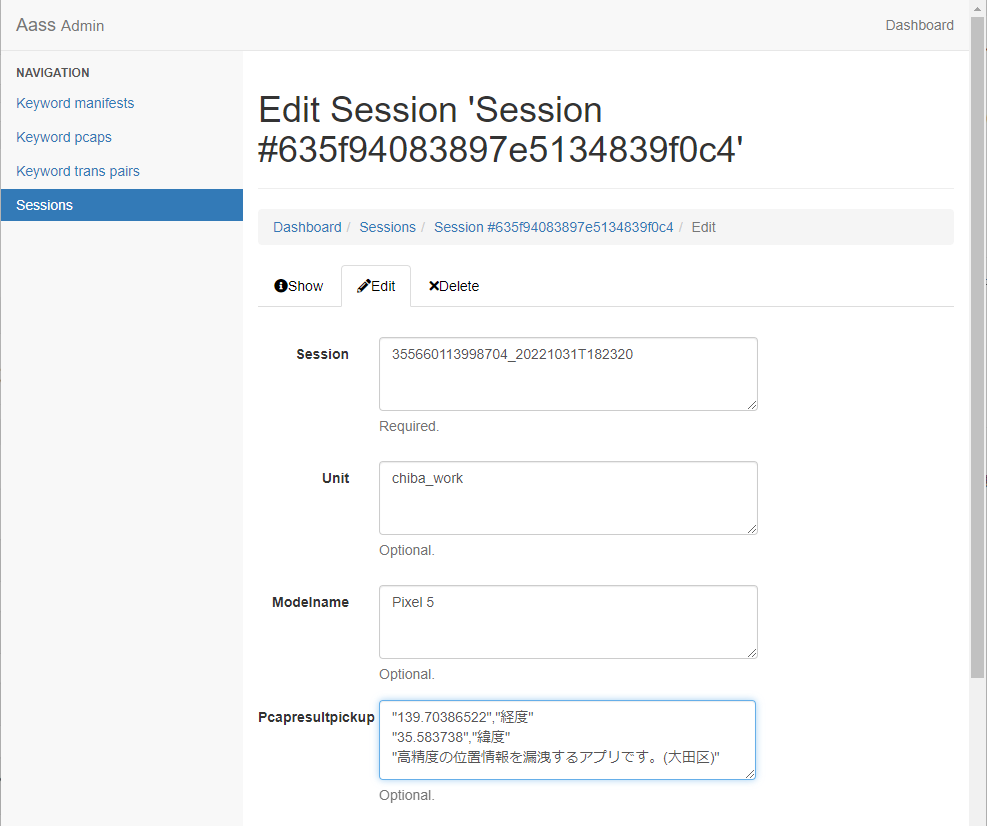Click the Session field resize grip
Screen dimensions: 987x826
pyautogui.click(x=752, y=405)
